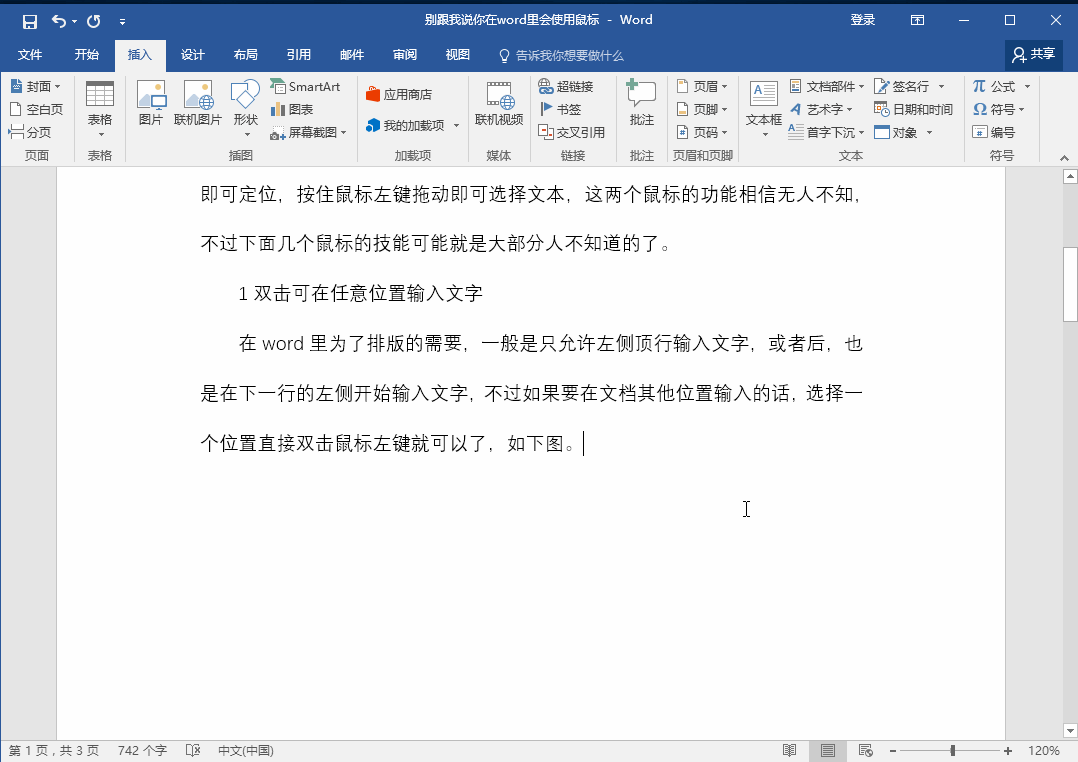Switch to the 审阅 Review tab

coord(404,55)
